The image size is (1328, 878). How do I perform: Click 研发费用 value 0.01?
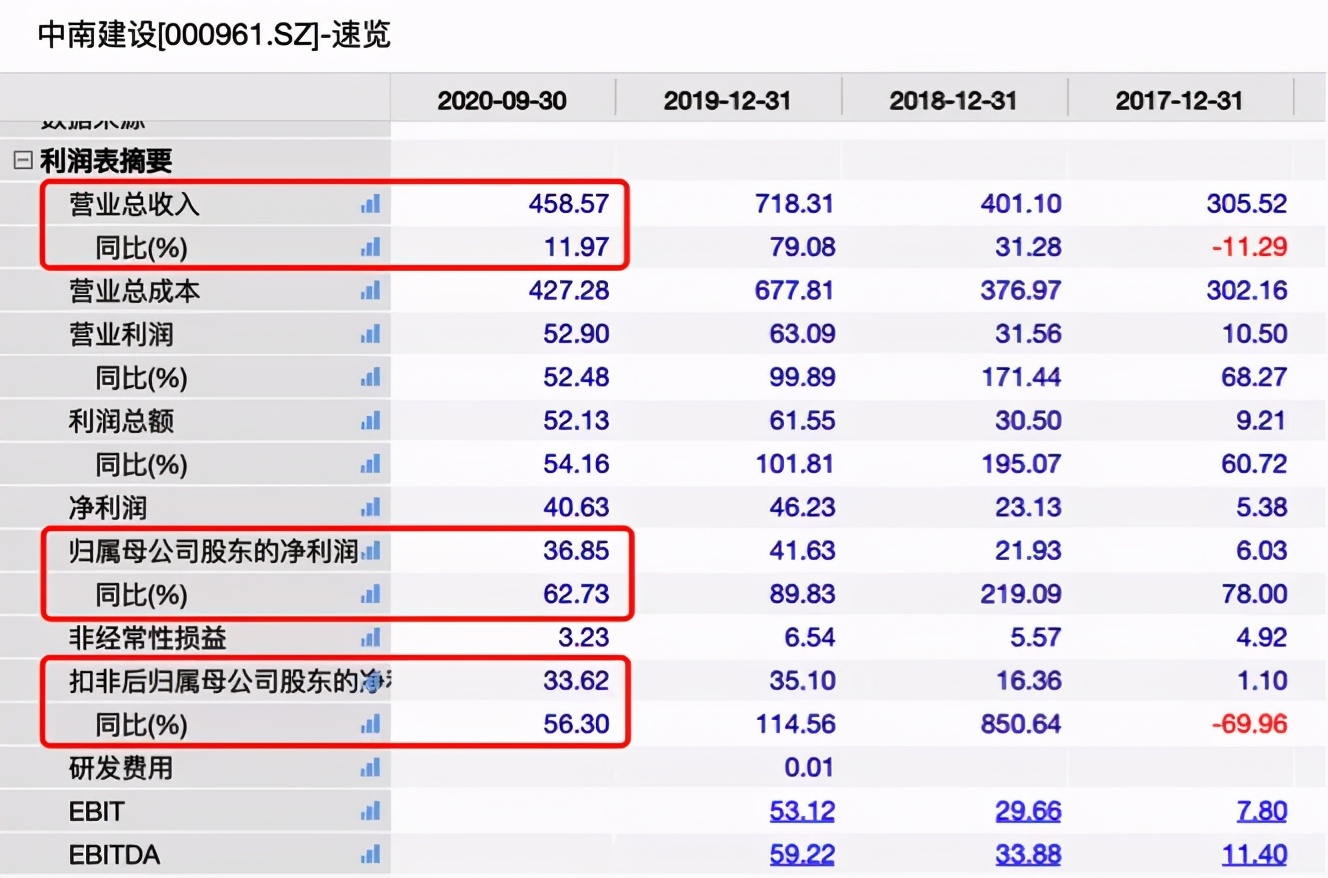coord(809,768)
